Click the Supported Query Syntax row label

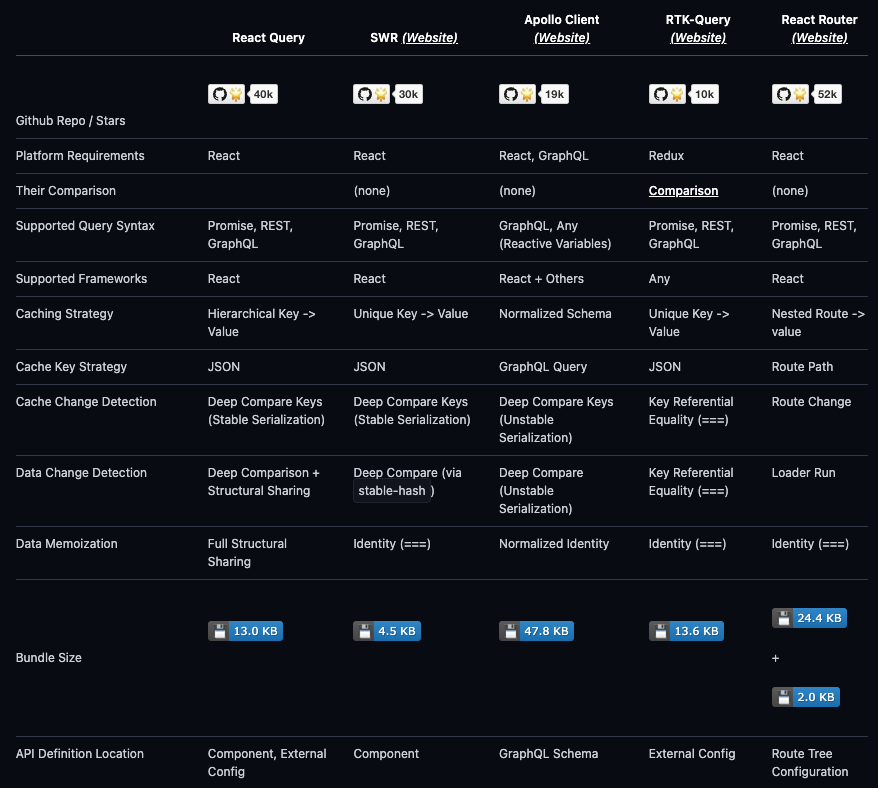pyautogui.click(x=85, y=226)
